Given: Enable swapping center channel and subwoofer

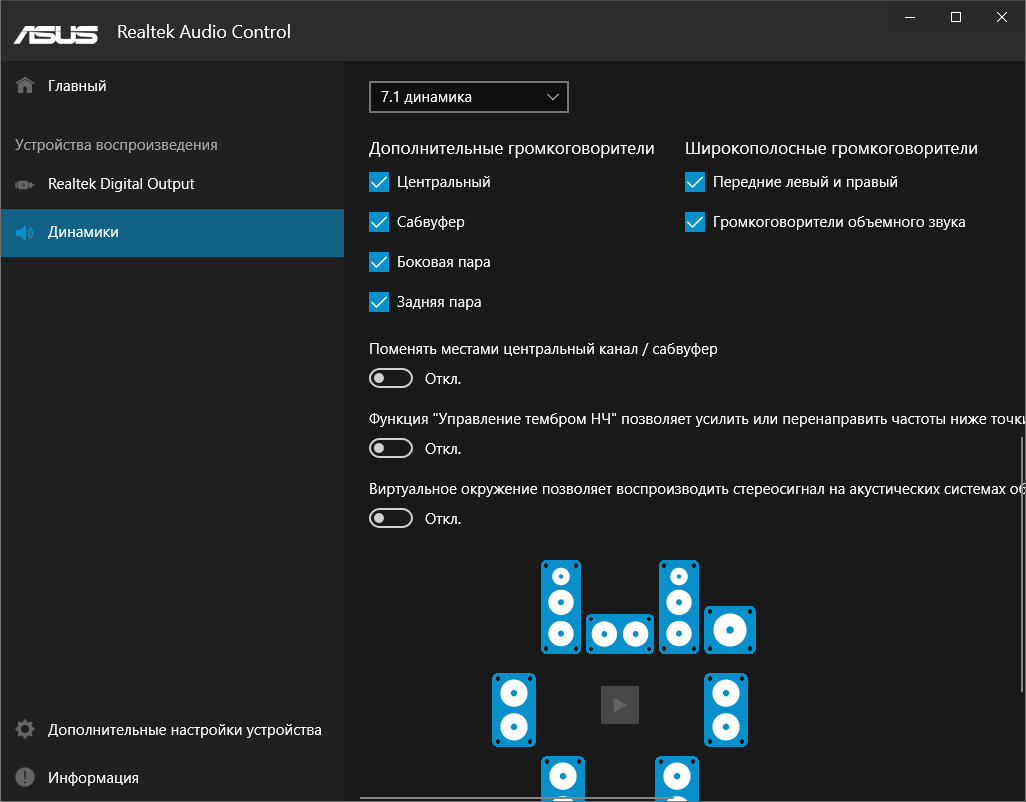Looking at the screenshot, I should 391,378.
